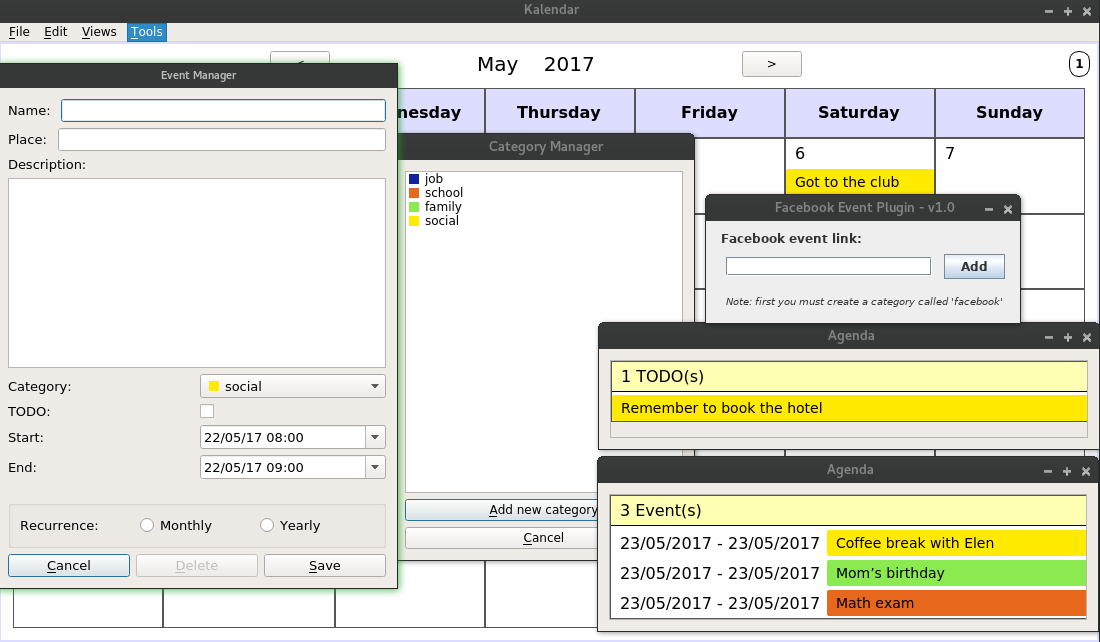Select the yellow social category entry
1100x642 pixels.
coord(440,220)
